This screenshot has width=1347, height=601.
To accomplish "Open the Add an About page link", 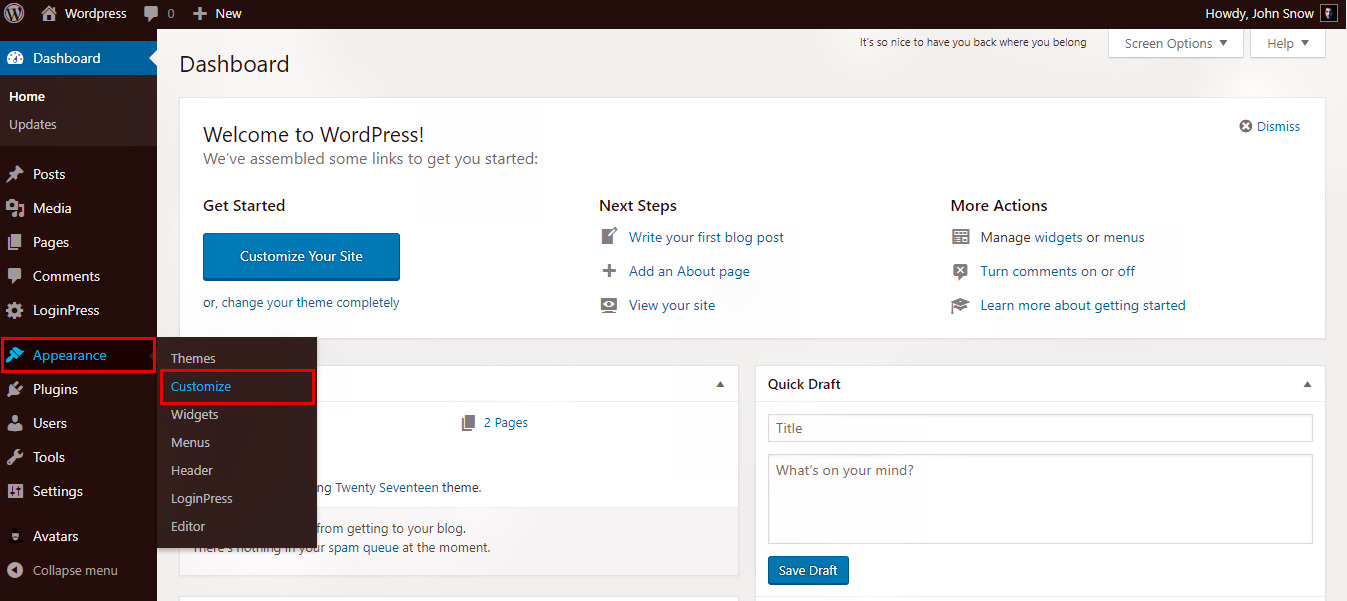I will (x=689, y=271).
